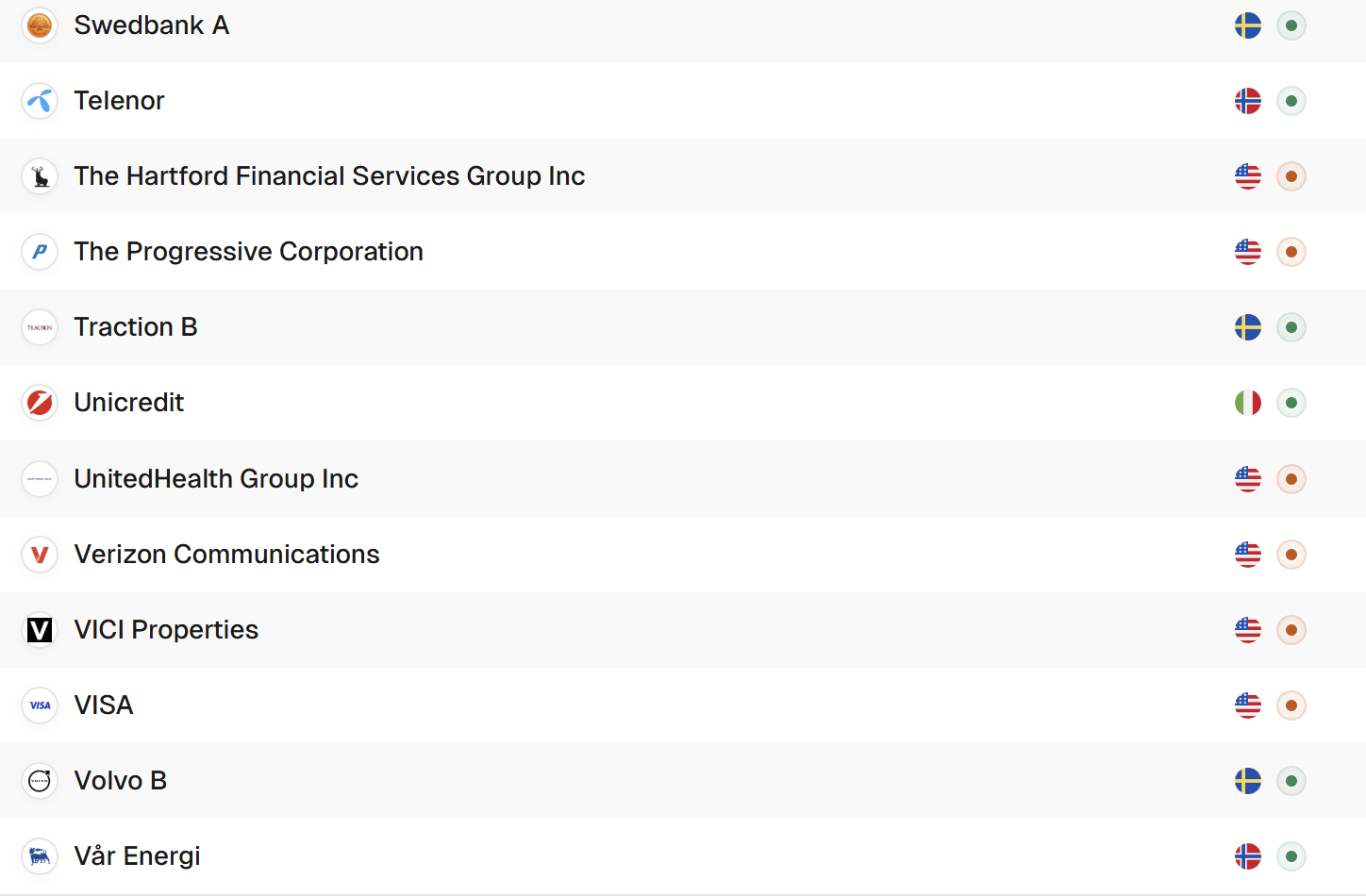Open the Traction B stock link
Image resolution: width=1366 pixels, height=896 pixels.
coord(136,327)
